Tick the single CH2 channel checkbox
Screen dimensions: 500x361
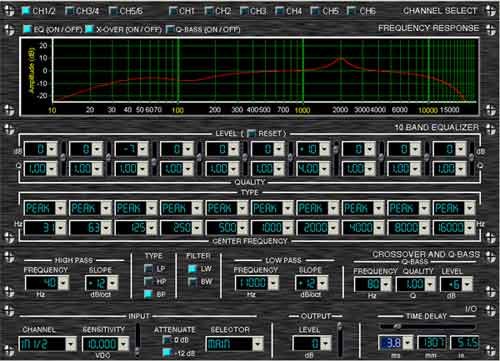(209, 11)
